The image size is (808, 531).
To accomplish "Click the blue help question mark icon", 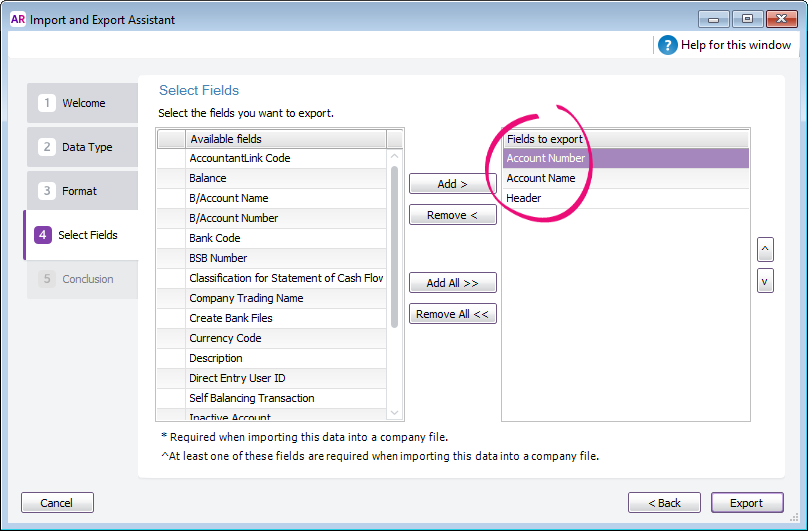I will point(667,45).
